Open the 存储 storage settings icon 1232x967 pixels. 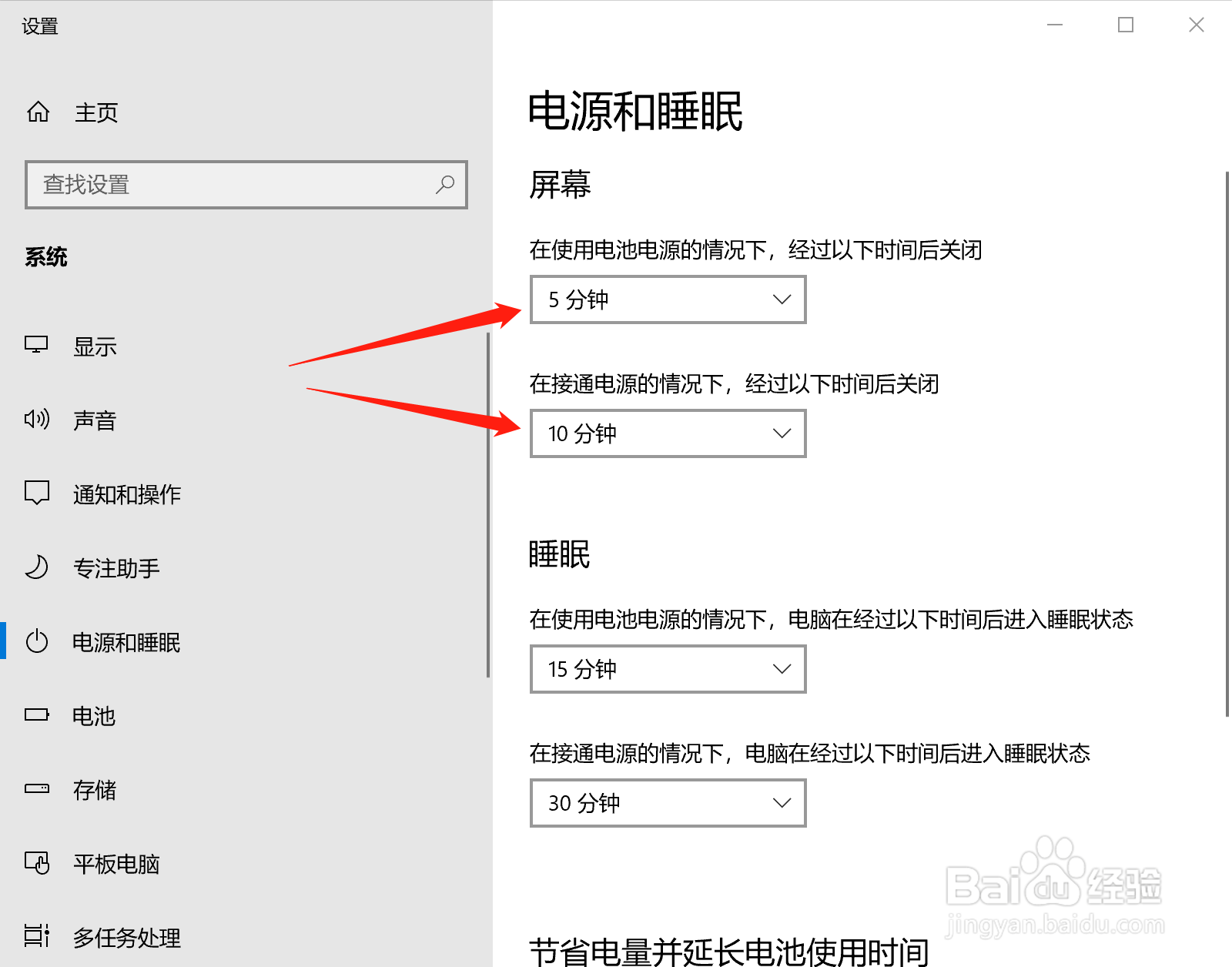[35, 788]
